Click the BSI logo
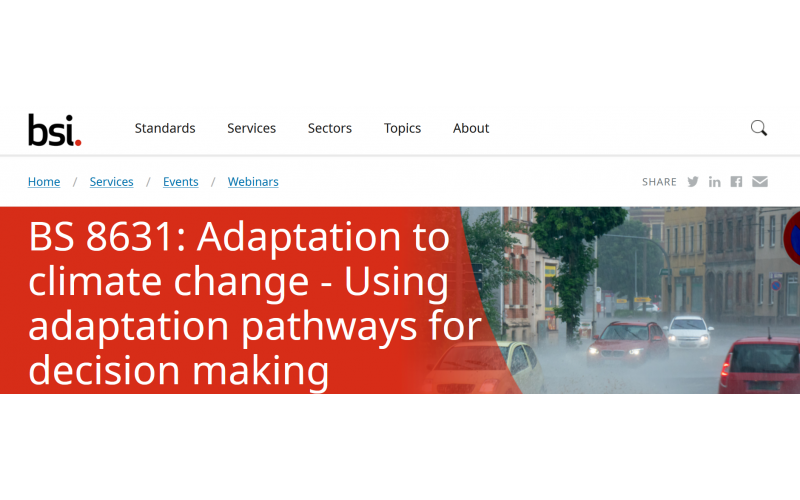Viewport: 800px width, 500px height. [55, 130]
